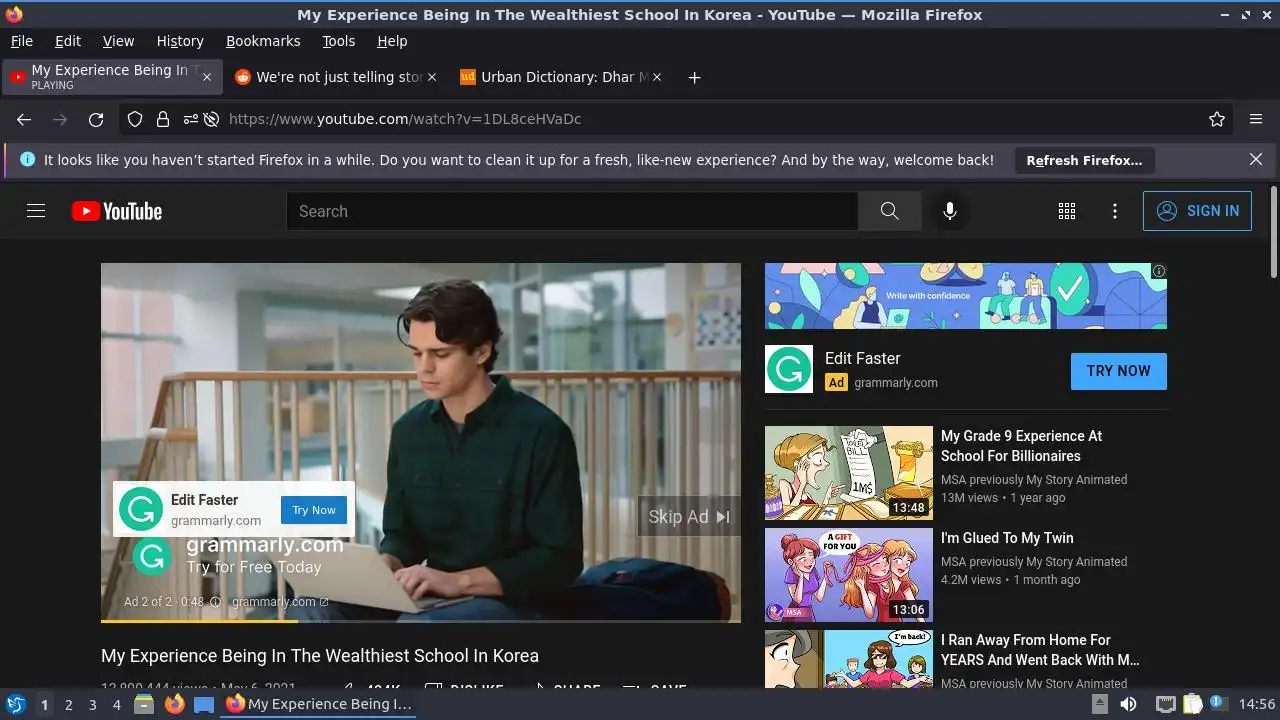Screen dimensions: 1280x720
Task: Click Try Now in video ad overlay
Action: (x=314, y=510)
